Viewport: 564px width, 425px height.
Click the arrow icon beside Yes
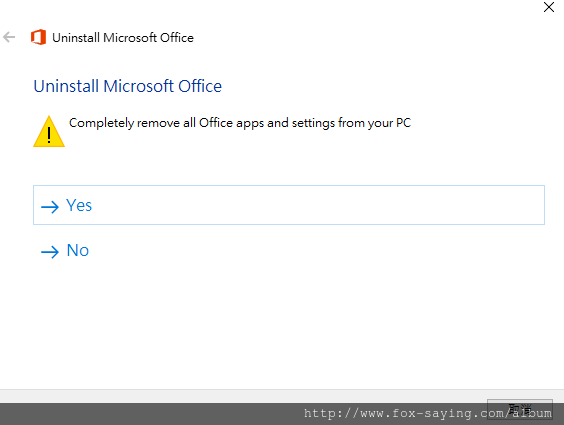coord(50,207)
